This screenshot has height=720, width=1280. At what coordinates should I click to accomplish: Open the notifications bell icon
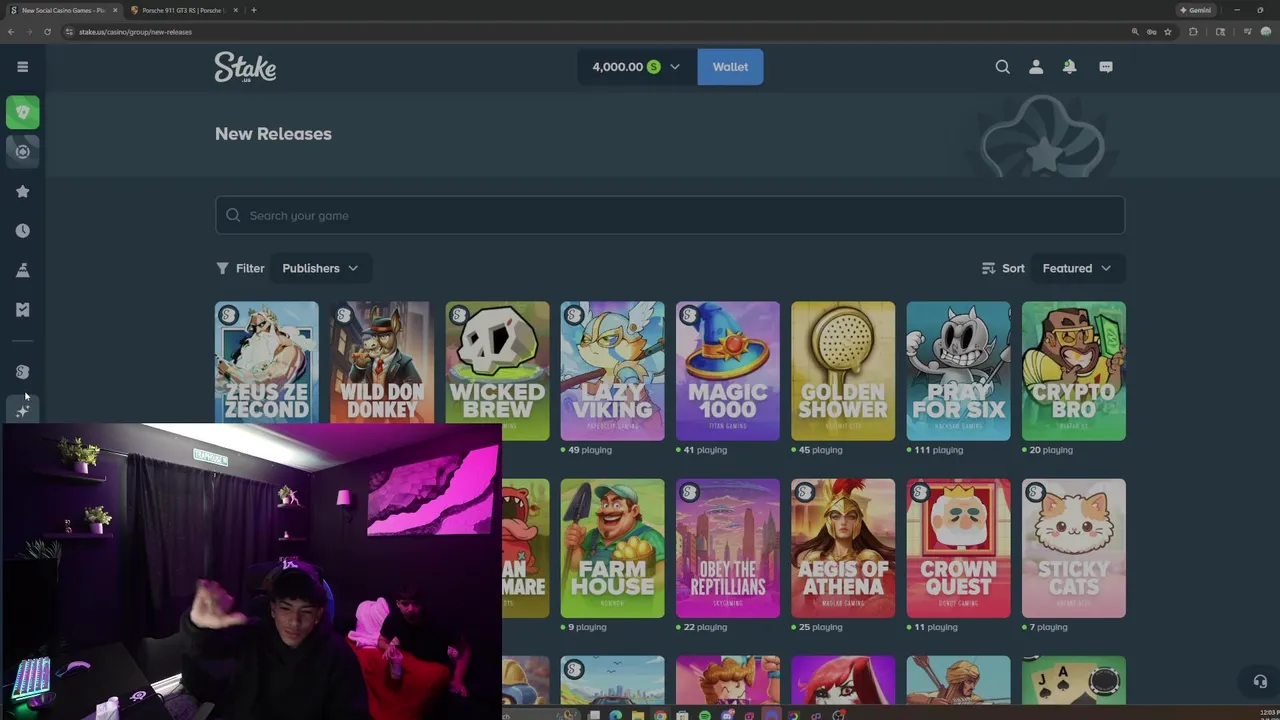[x=1069, y=67]
